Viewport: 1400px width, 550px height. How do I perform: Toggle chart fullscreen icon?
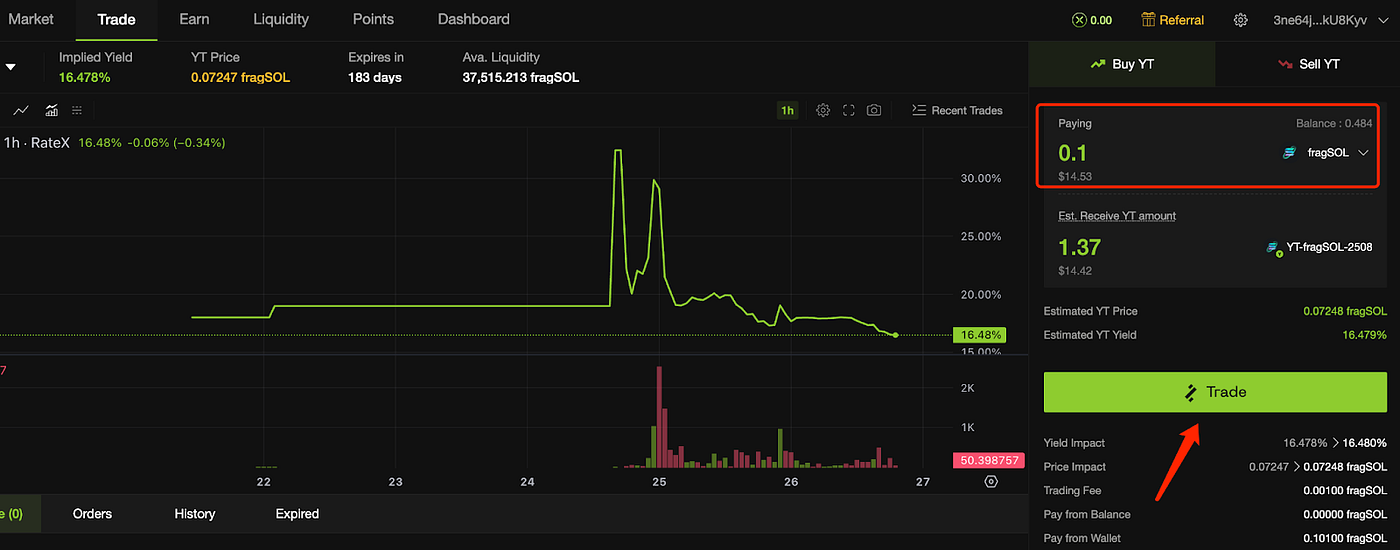(848, 110)
